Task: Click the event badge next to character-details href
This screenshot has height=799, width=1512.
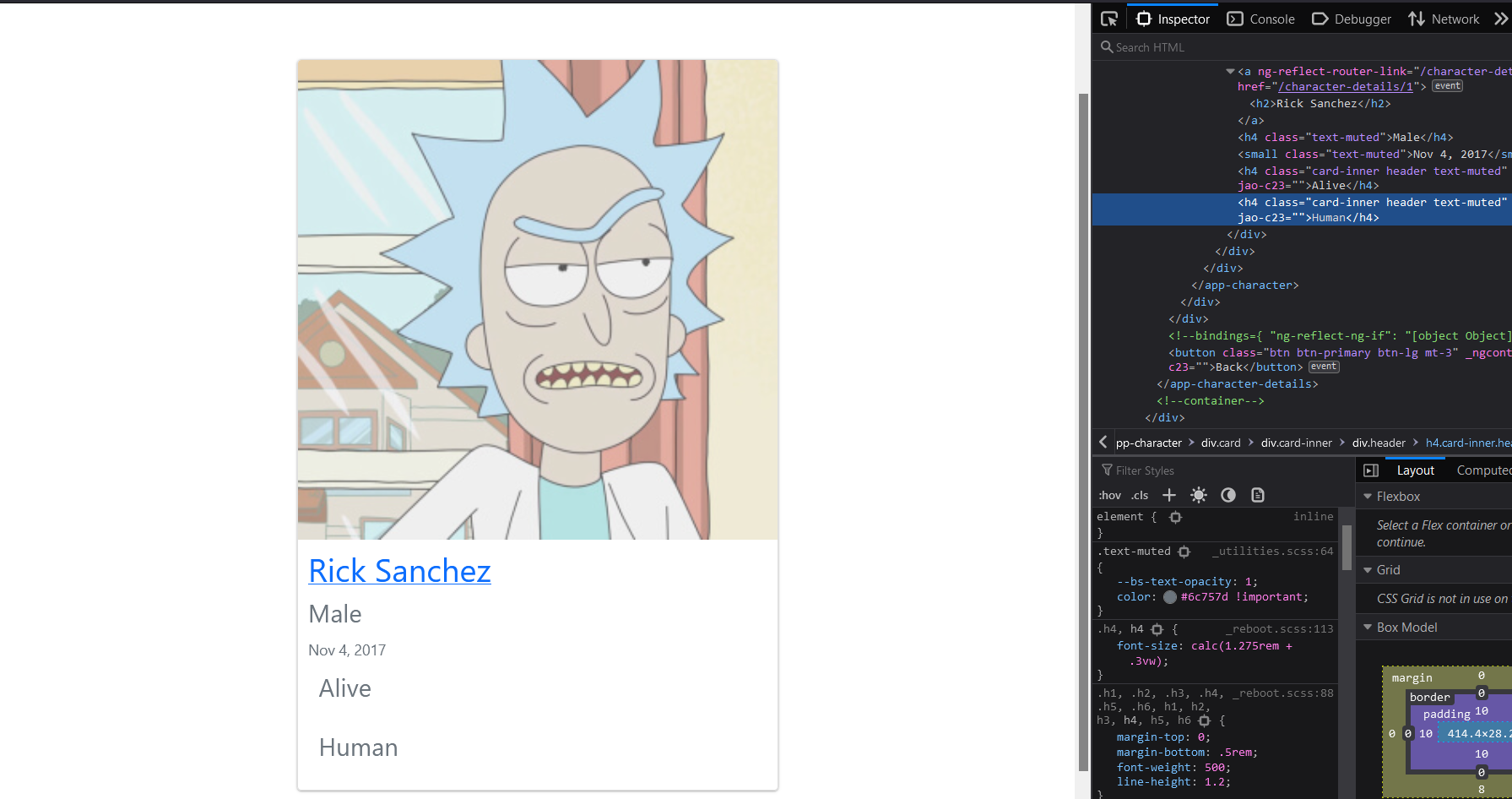Action: [x=1447, y=86]
